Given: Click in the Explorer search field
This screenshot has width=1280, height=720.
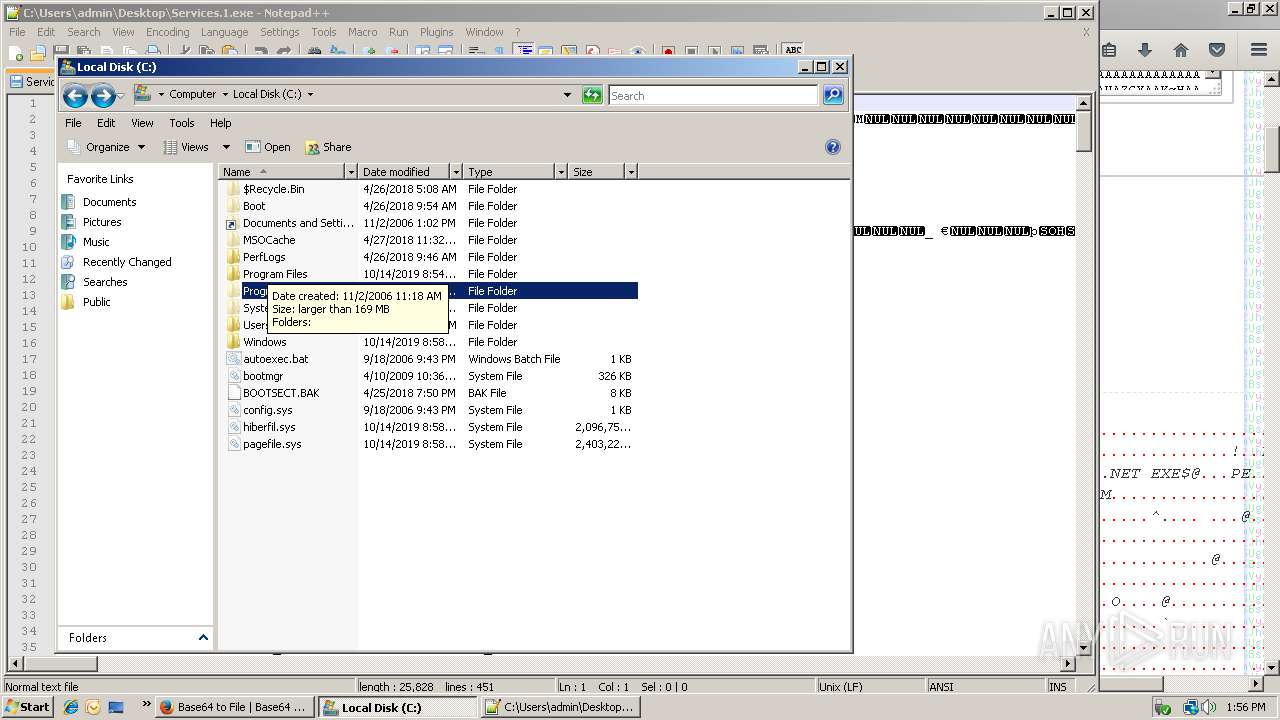Looking at the screenshot, I should click(713, 95).
